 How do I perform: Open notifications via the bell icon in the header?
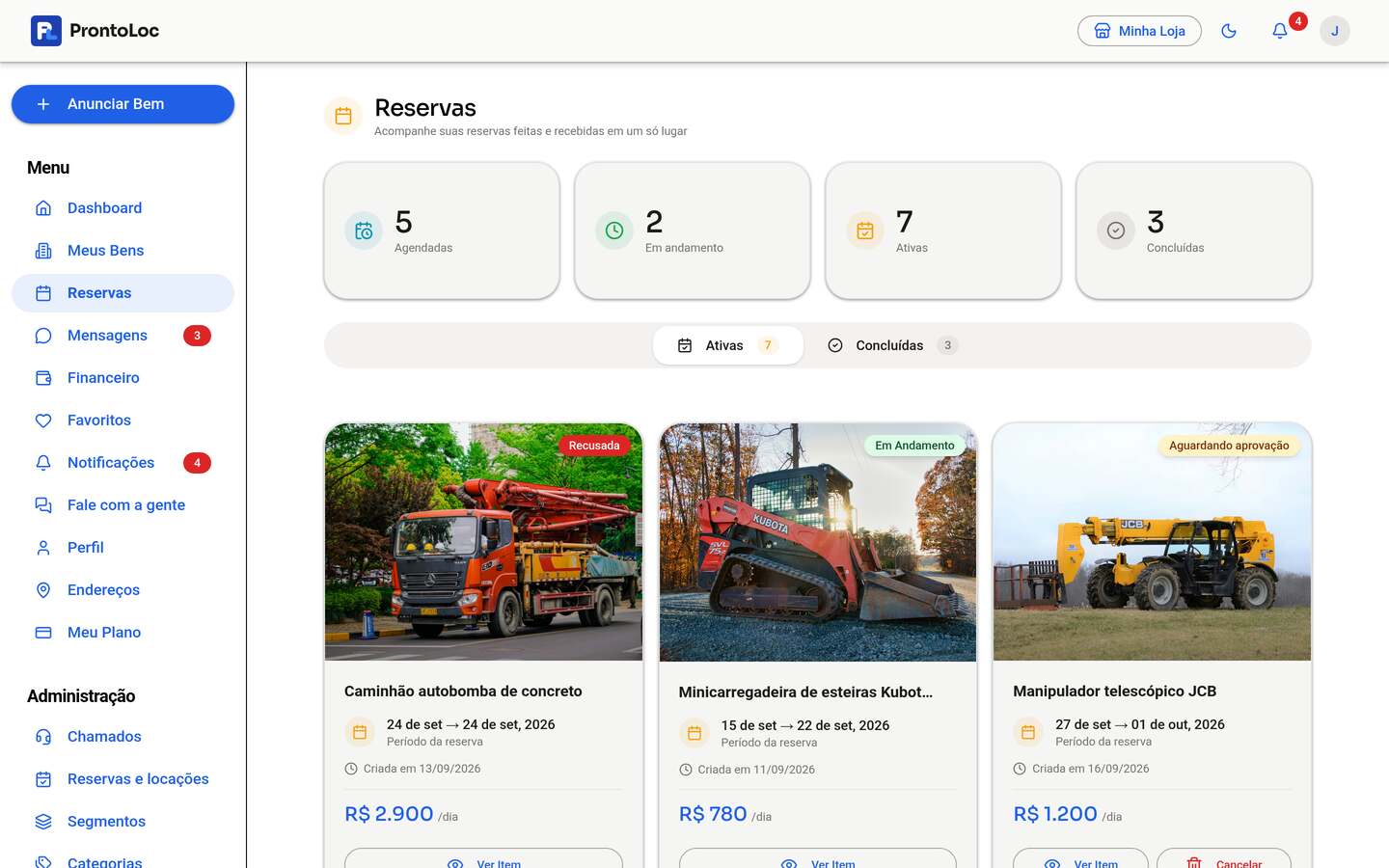point(1280,31)
